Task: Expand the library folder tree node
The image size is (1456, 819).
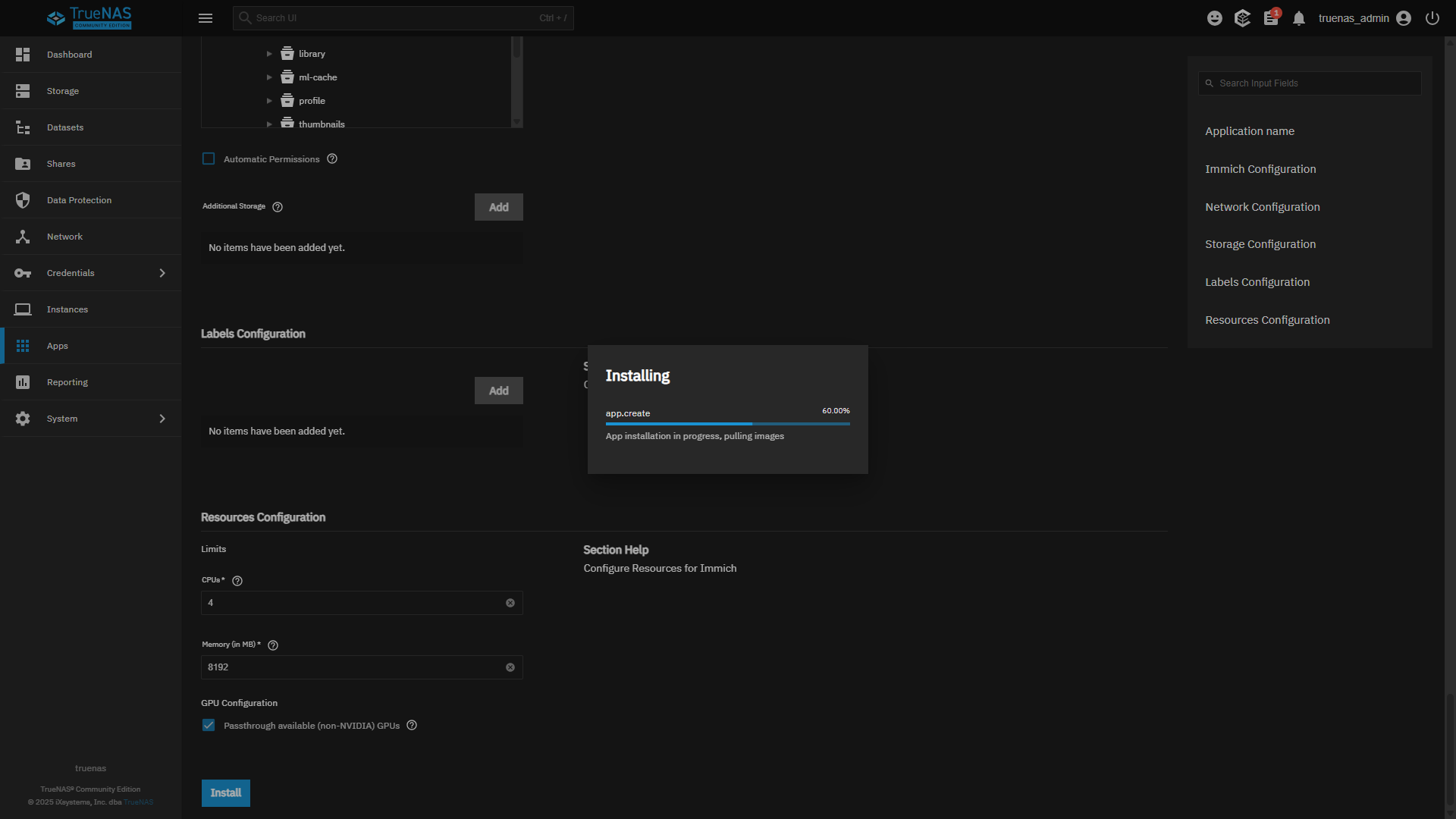Action: tap(269, 54)
